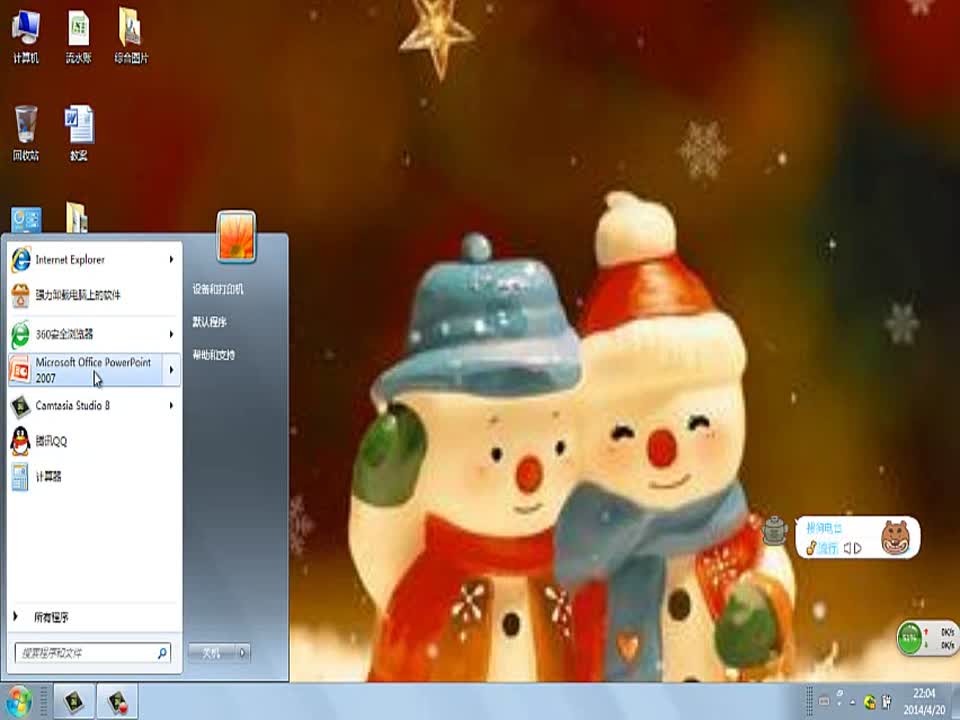
Task: Open Microsoft Office PowerPoint 2007 from Start menu
Action: pos(92,369)
